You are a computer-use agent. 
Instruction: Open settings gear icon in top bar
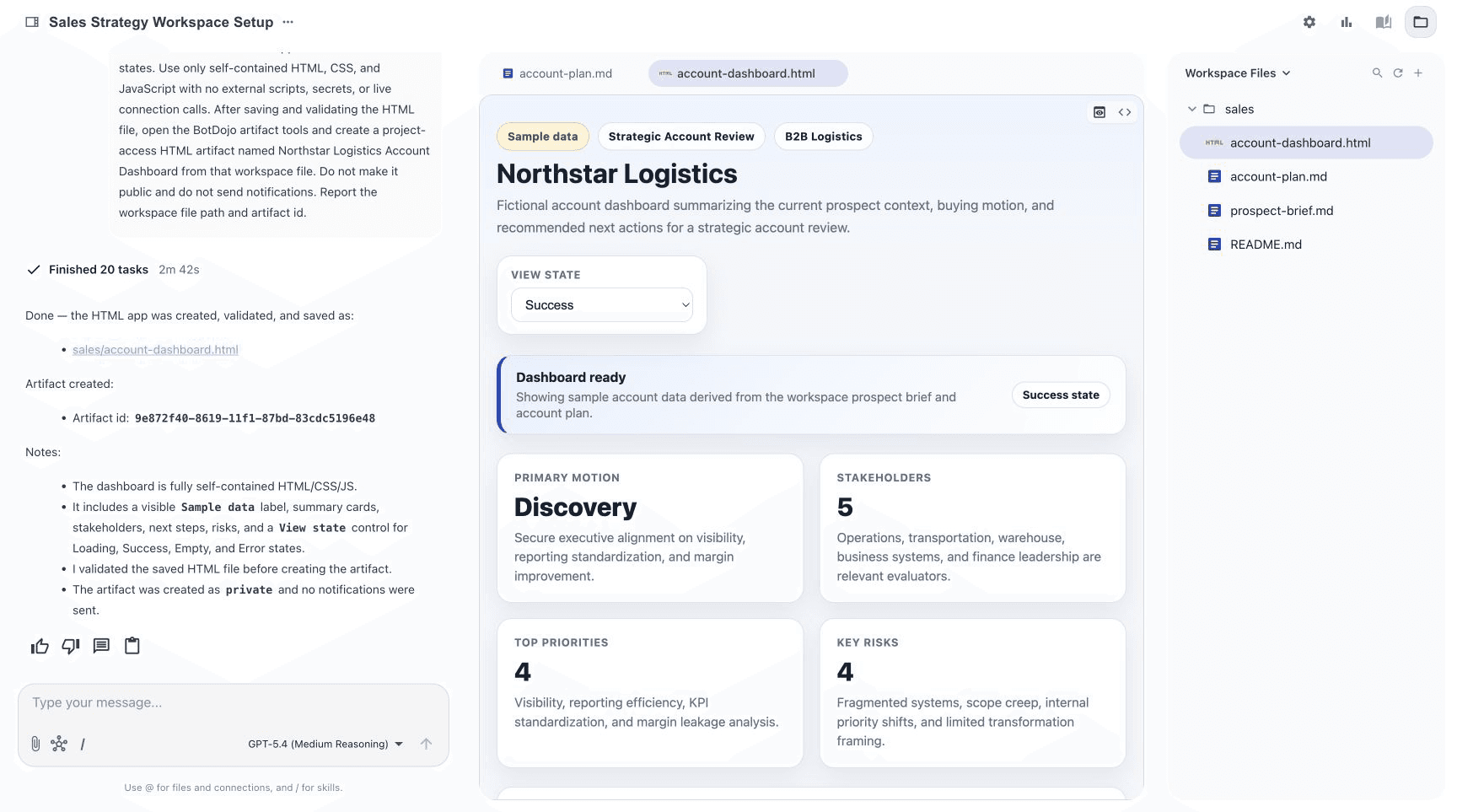[1309, 22]
